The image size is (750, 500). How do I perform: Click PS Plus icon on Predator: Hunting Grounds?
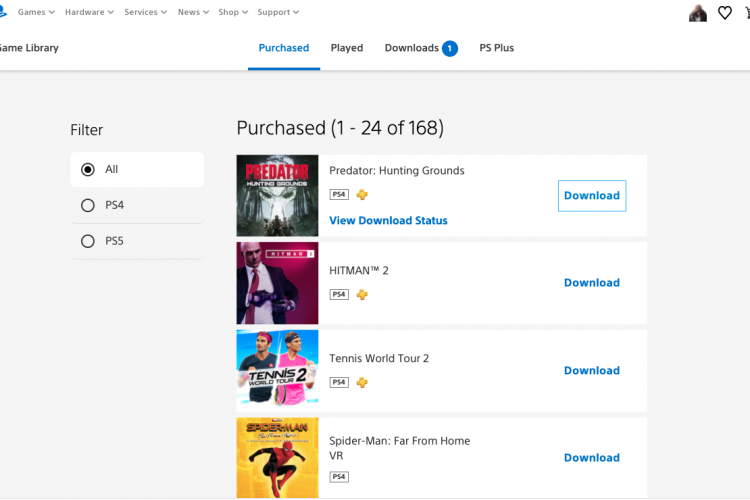pos(362,195)
